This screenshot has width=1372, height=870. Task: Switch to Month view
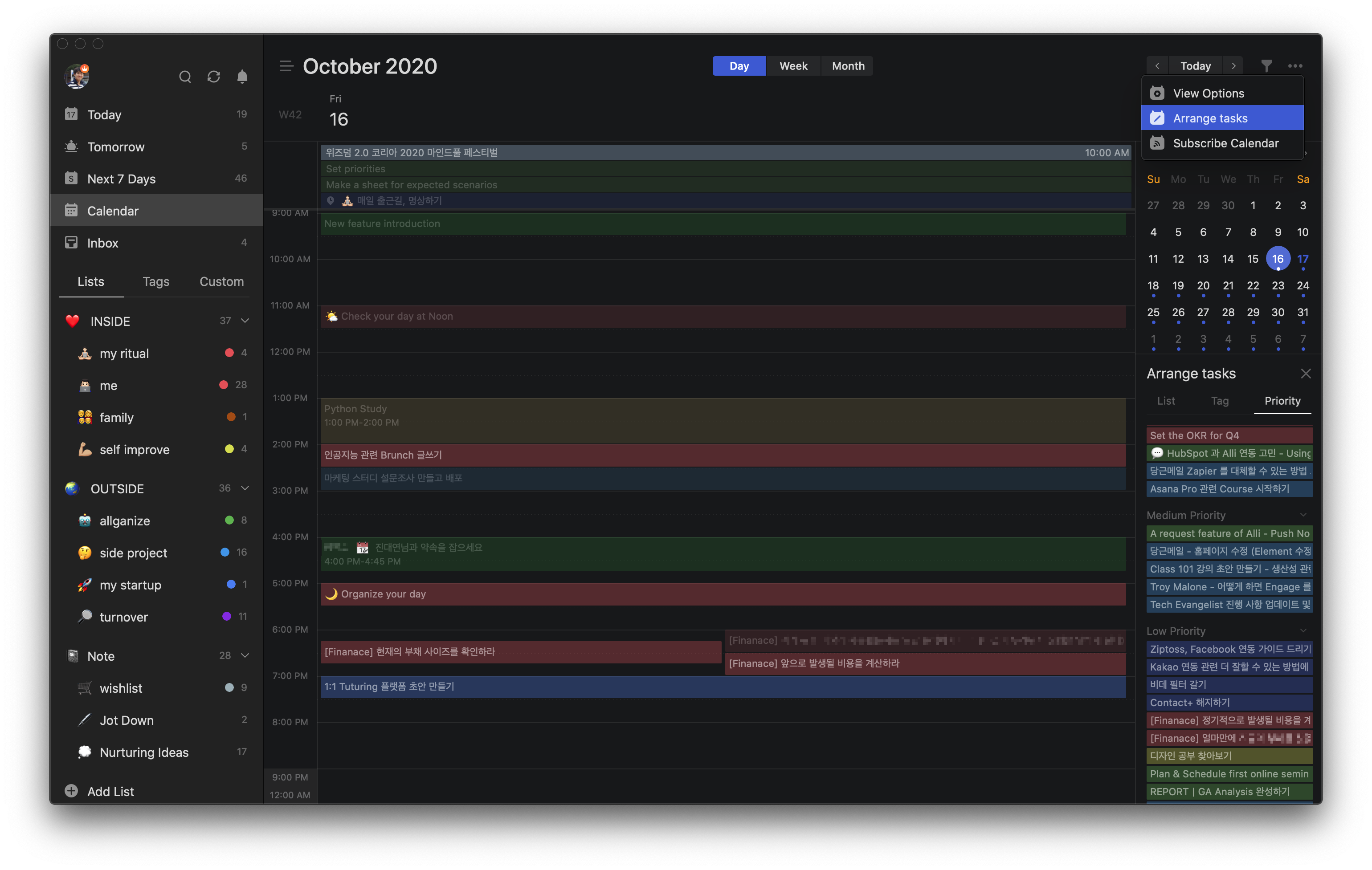point(848,66)
